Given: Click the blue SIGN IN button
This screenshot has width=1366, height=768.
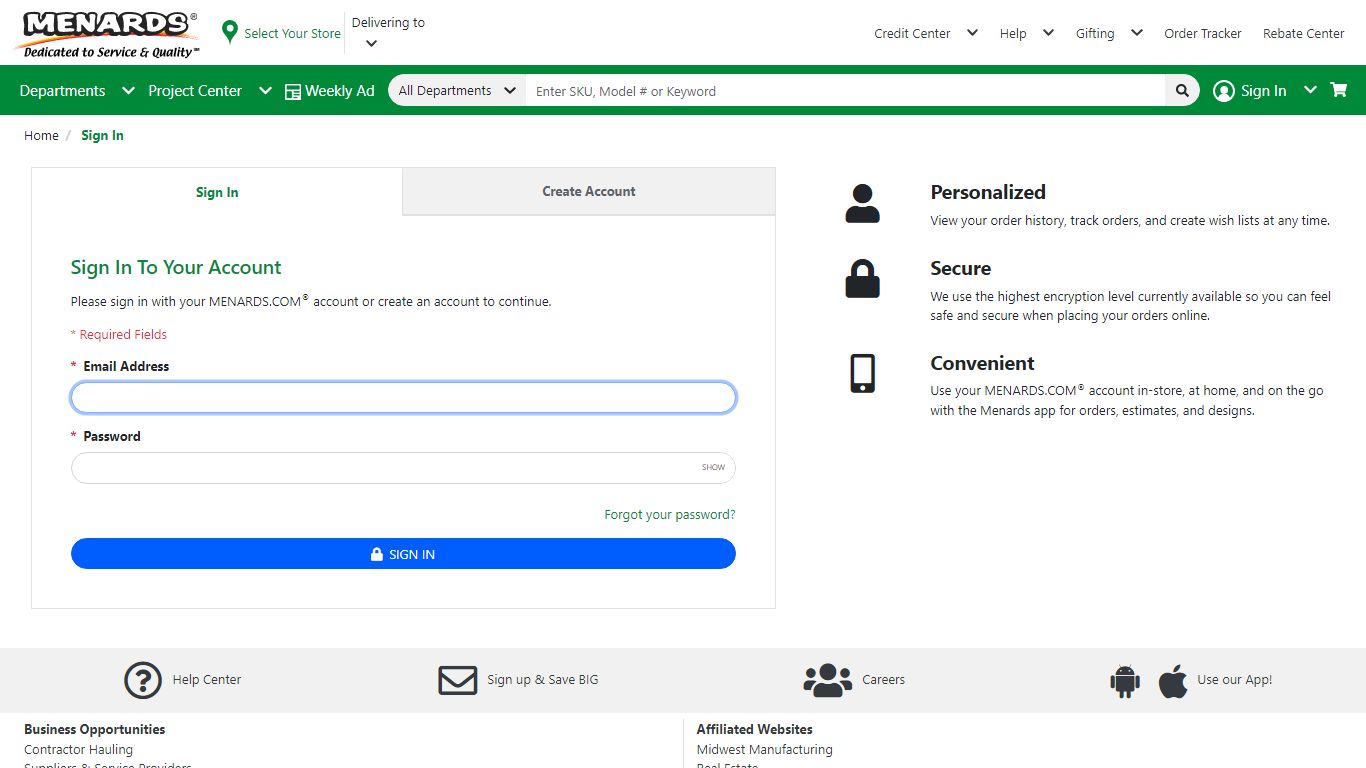Looking at the screenshot, I should click(x=403, y=554).
